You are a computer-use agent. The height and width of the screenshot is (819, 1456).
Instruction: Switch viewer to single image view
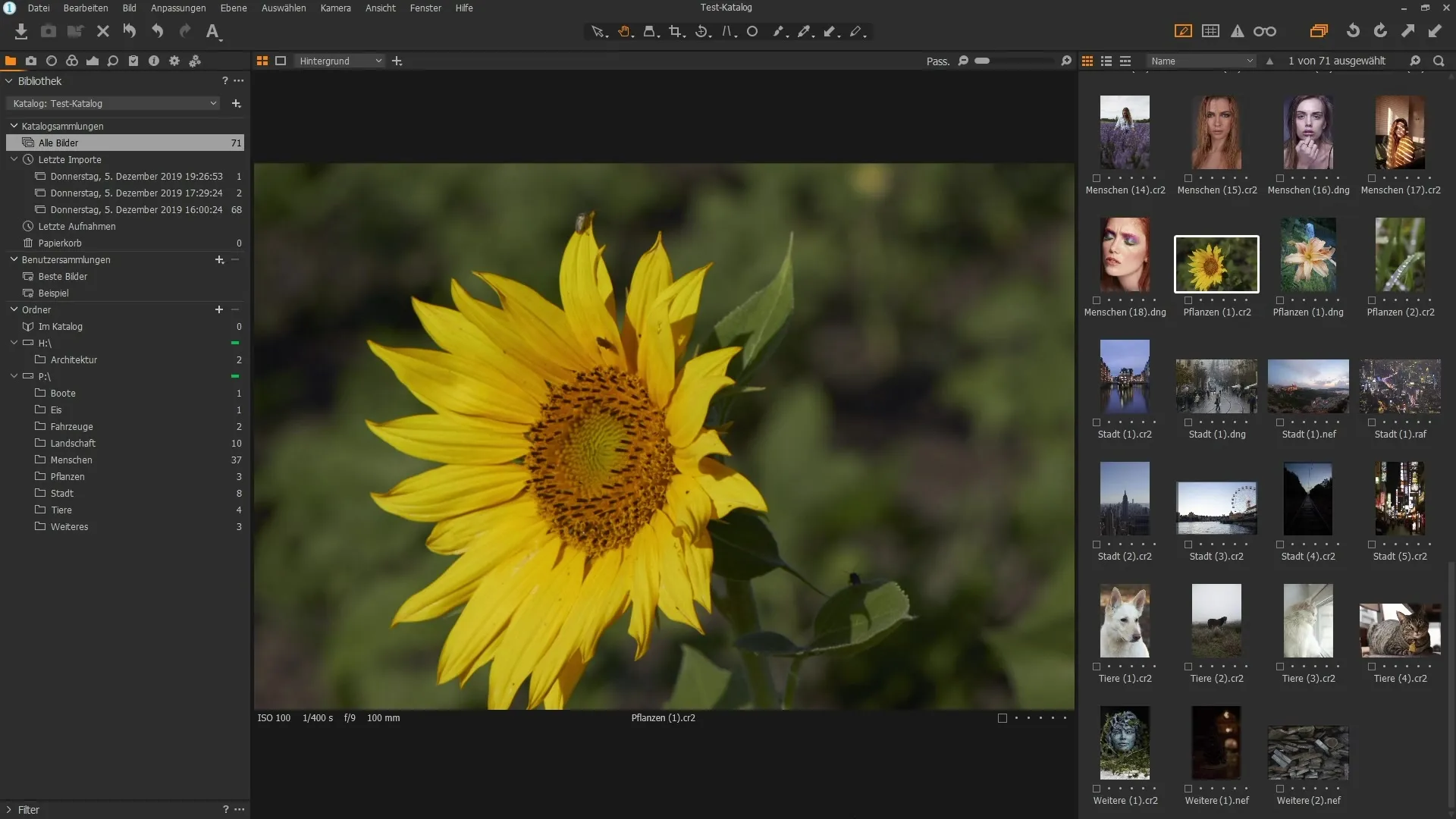(281, 61)
